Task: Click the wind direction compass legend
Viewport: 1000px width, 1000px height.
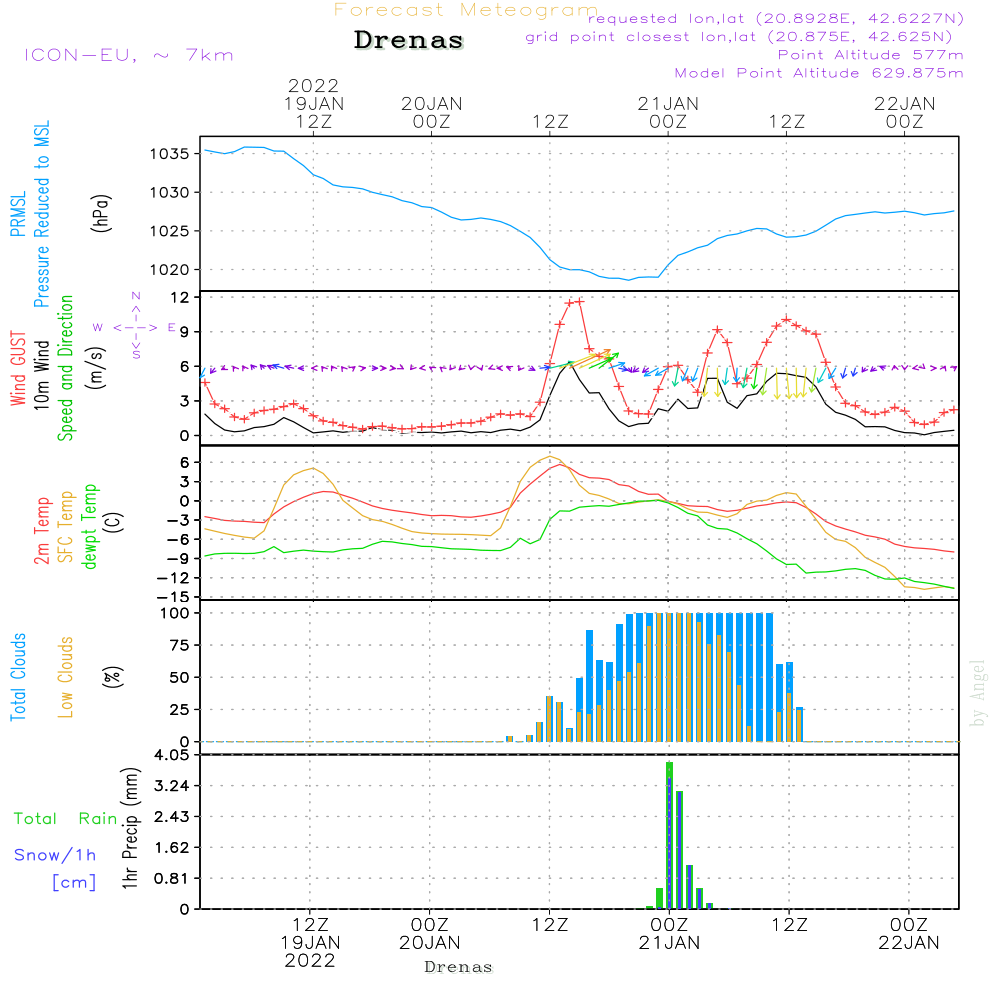Action: click(136, 327)
